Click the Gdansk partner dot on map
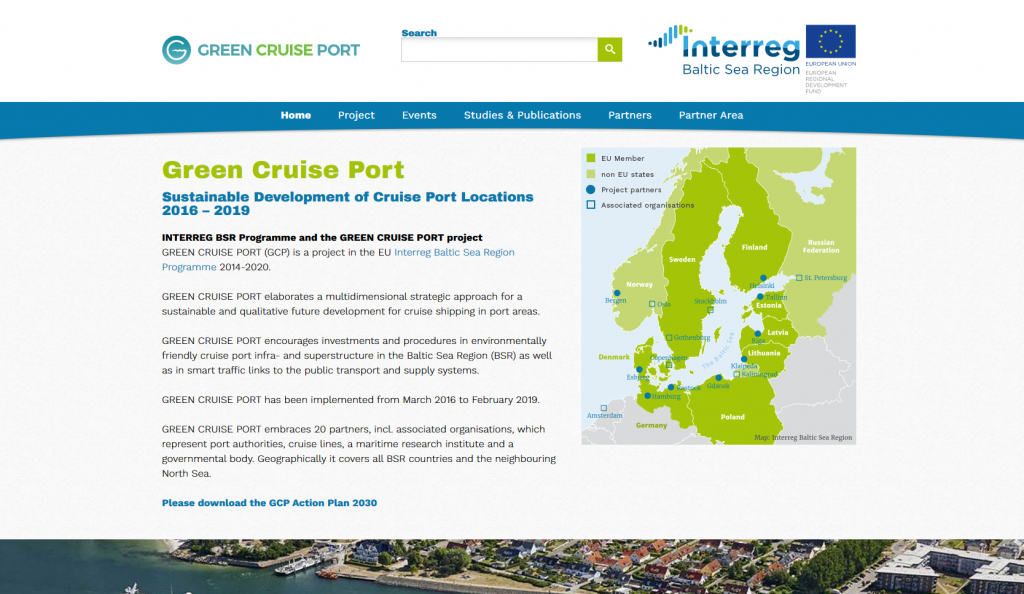Viewport: 1024px width, 594px height. pyautogui.click(x=718, y=377)
